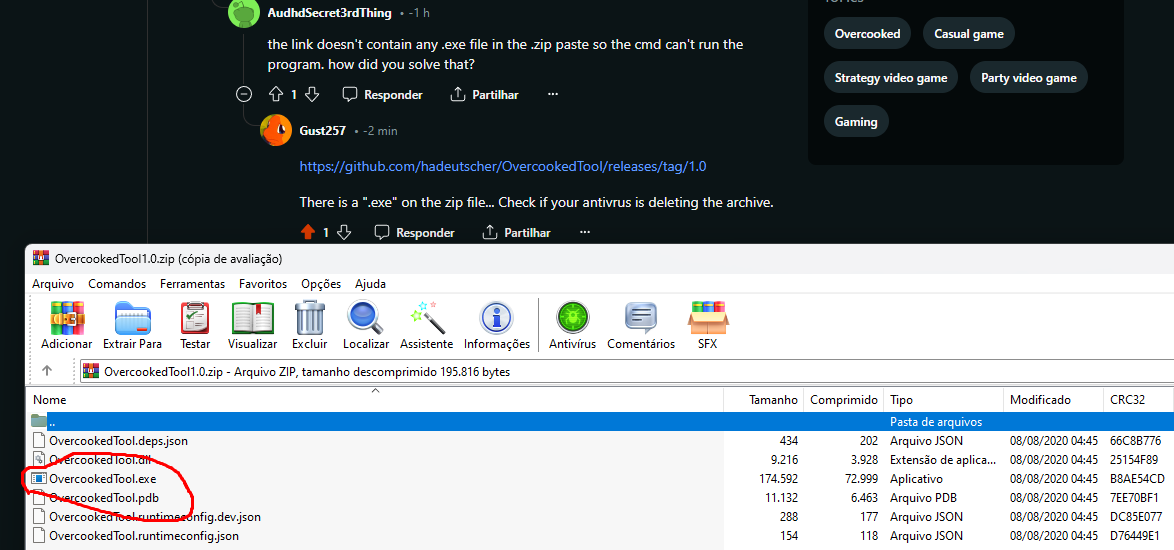Screen dimensions: 1174x550
Task: Click Partilhar under AudhdSecret3rdThing's comment
Action: click(484, 94)
